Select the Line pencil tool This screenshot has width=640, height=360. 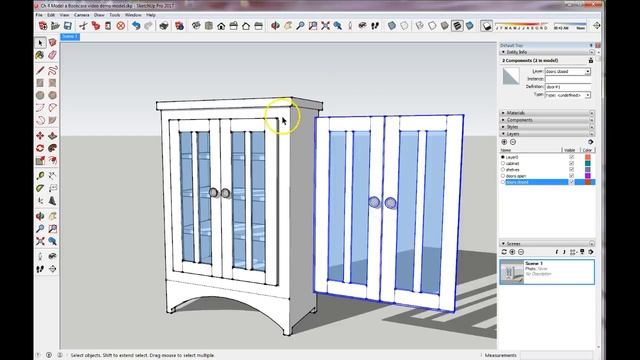[40, 70]
